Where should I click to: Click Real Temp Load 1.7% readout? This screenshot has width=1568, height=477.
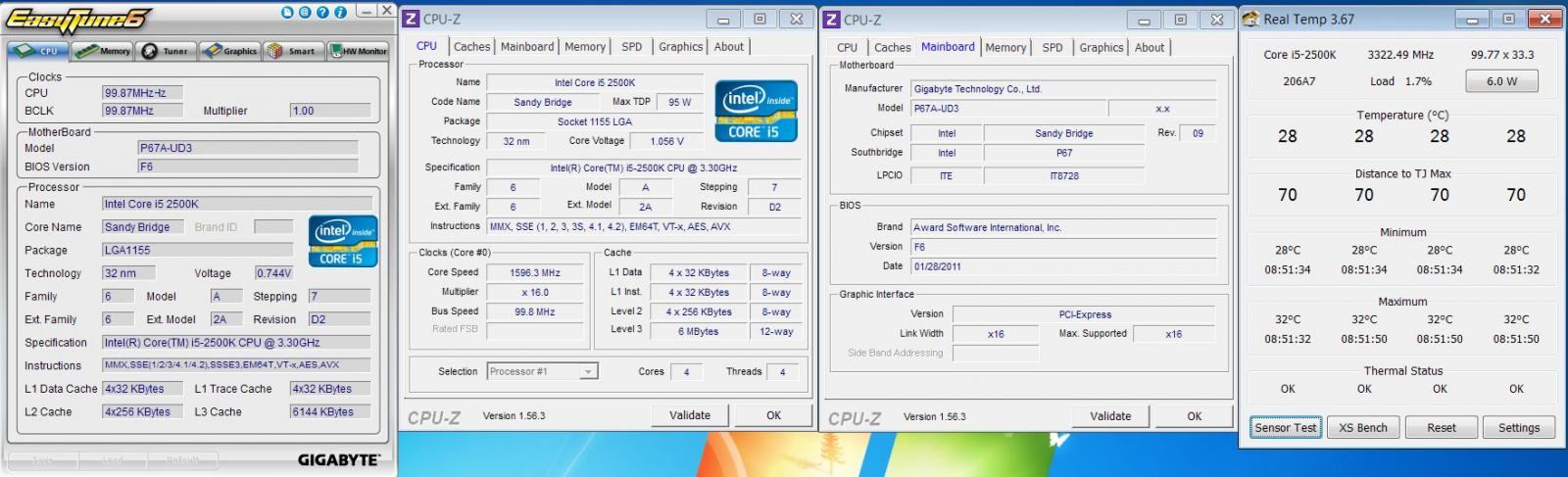(1401, 81)
